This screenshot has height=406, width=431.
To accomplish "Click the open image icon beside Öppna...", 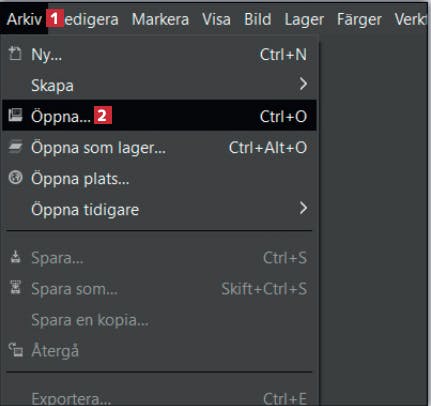I will 15,115.
